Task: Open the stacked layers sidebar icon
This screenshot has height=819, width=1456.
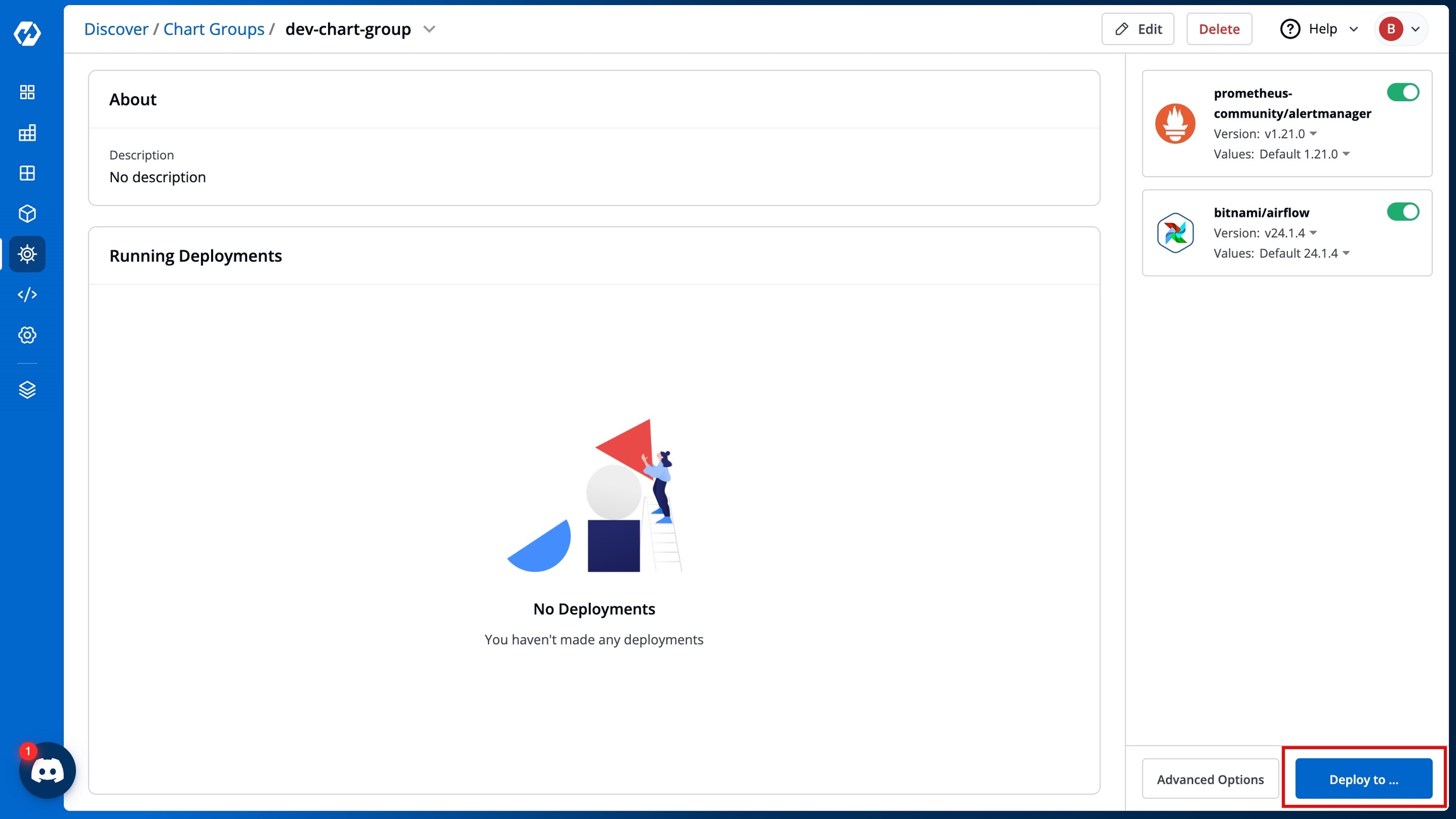Action: tap(27, 390)
